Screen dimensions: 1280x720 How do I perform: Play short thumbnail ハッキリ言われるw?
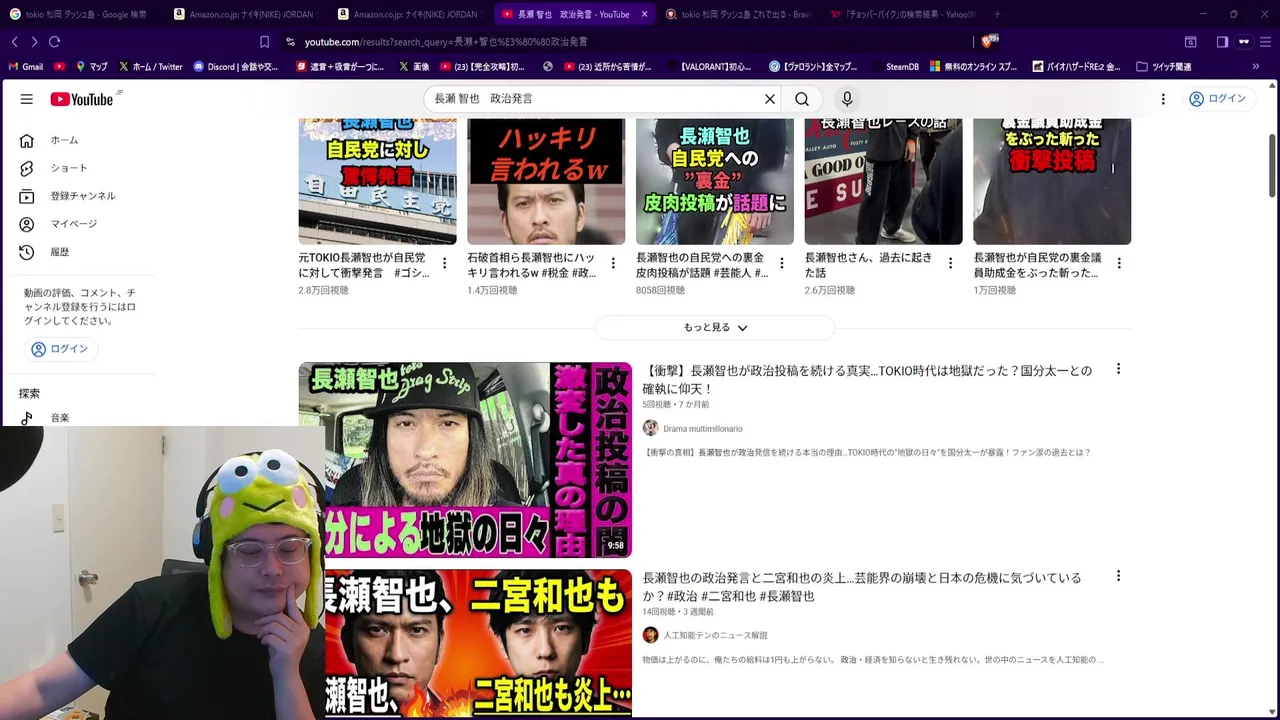click(x=546, y=181)
